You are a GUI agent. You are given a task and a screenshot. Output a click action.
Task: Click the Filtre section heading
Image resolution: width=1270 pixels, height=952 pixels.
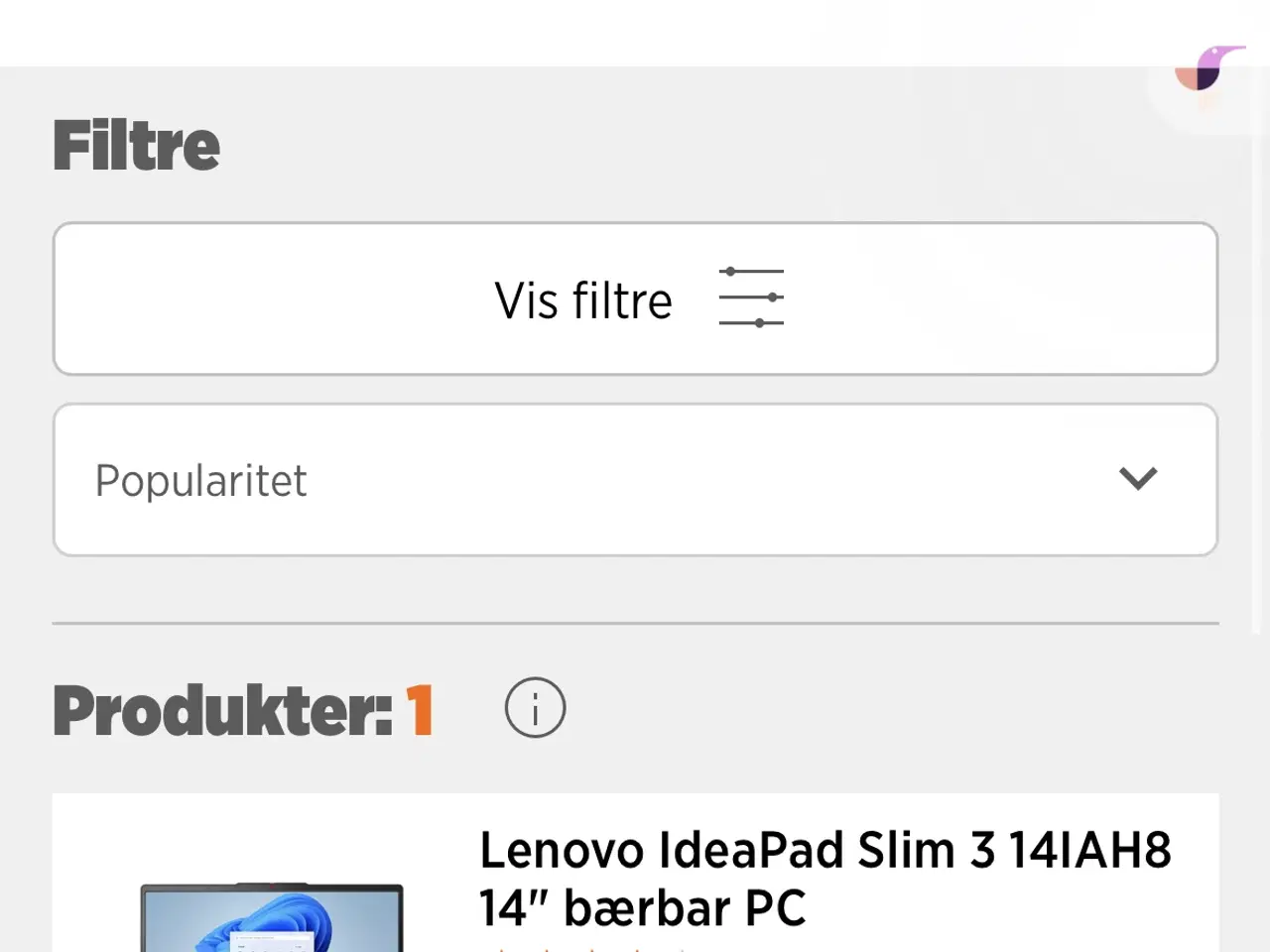[x=136, y=146]
